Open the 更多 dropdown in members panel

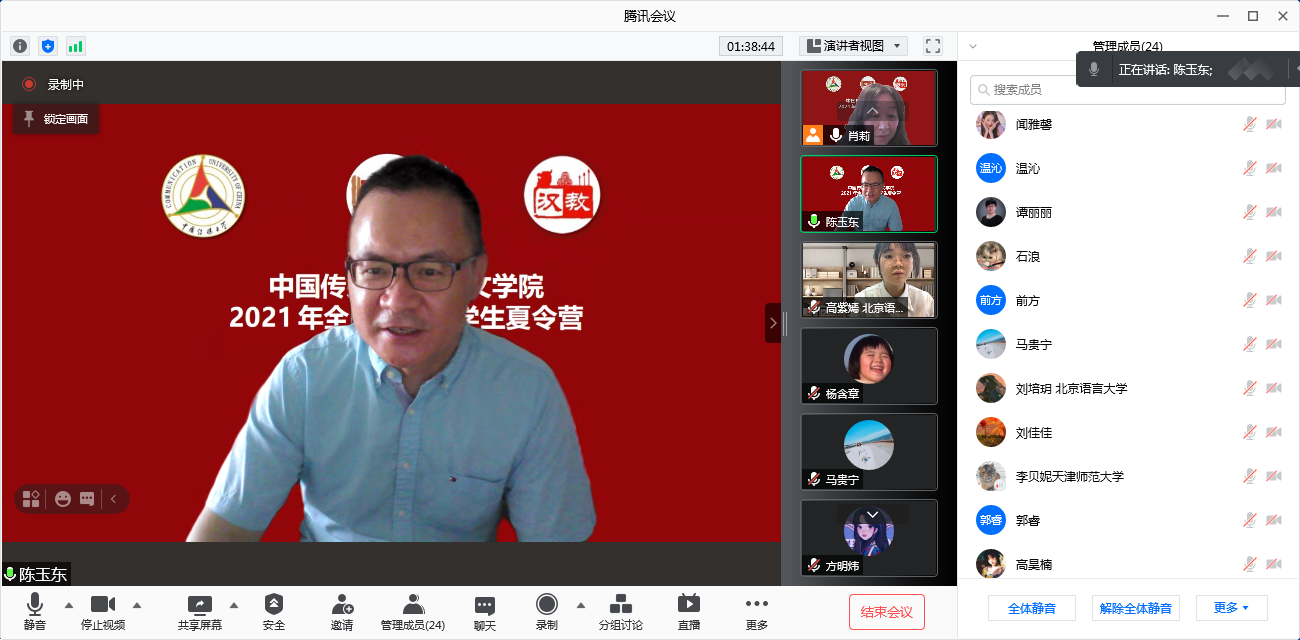pyautogui.click(x=1231, y=608)
